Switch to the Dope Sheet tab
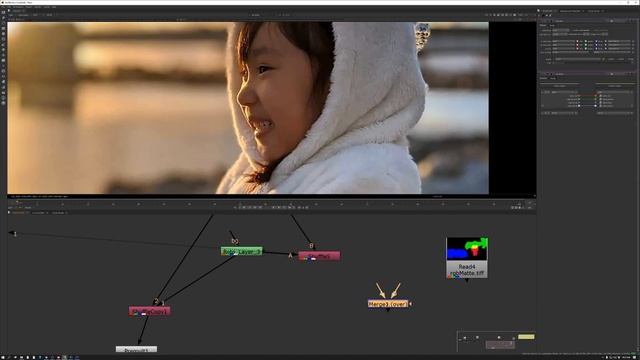The width and height of the screenshot is (640, 360). (58, 213)
